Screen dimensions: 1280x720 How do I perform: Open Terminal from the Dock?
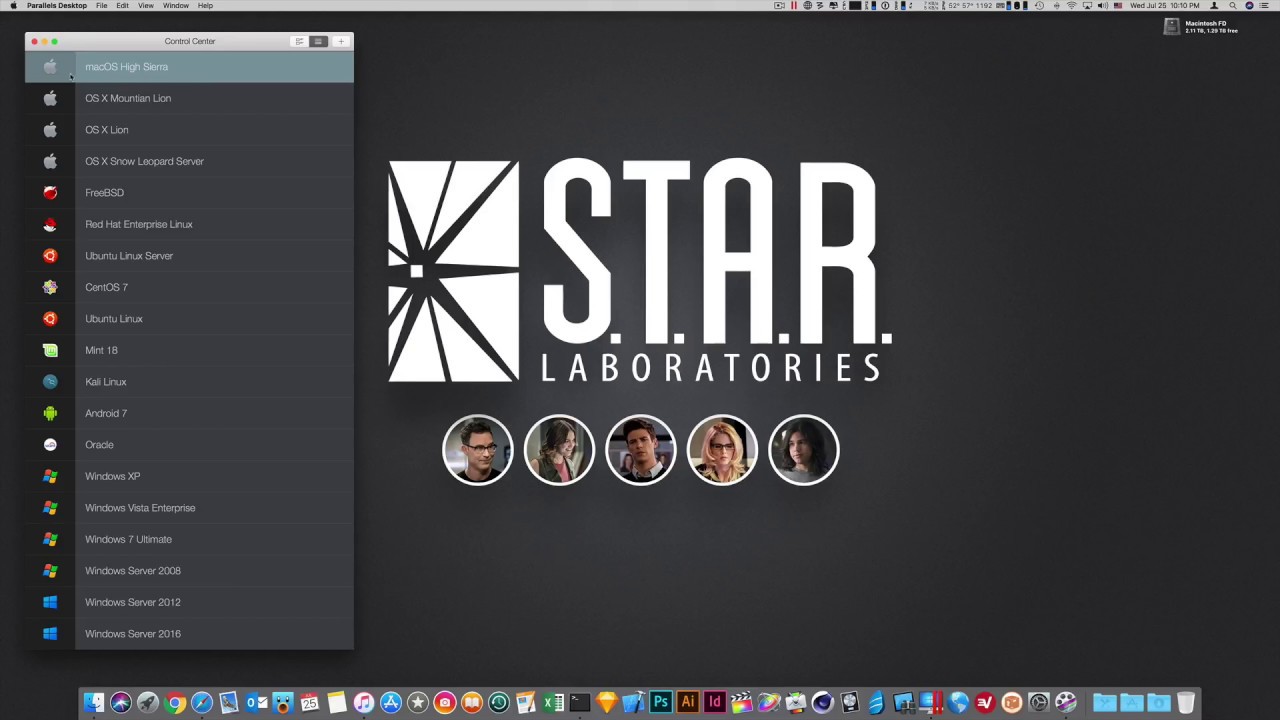pyautogui.click(x=580, y=703)
